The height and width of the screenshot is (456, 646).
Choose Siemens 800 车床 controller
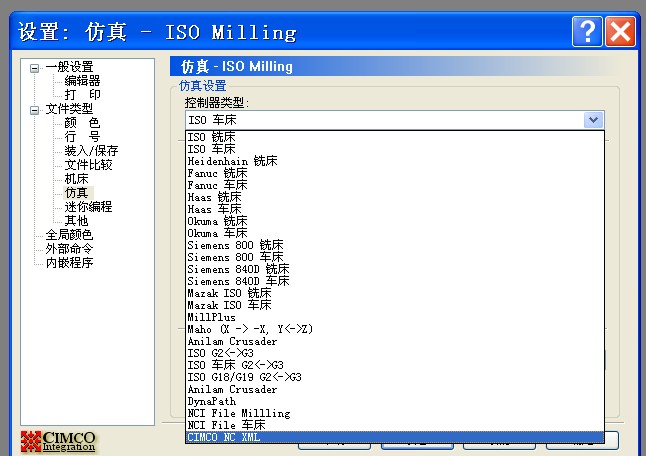pyautogui.click(x=395, y=257)
